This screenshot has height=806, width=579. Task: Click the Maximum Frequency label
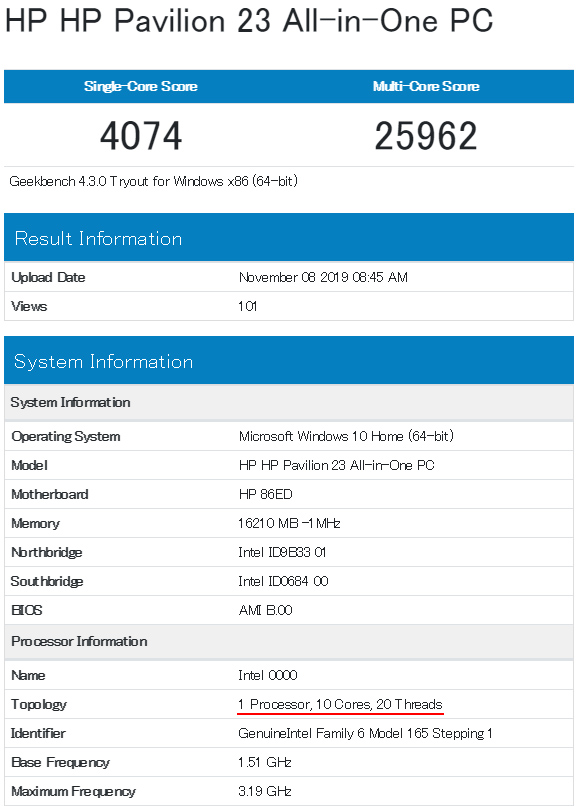74,792
